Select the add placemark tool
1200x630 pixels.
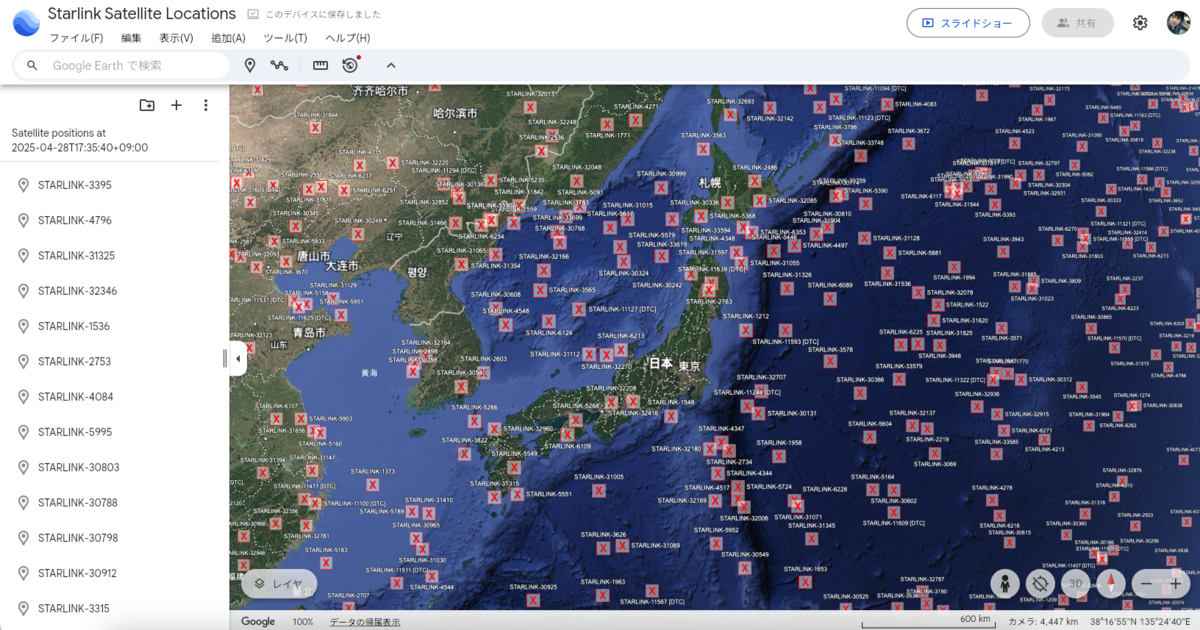click(x=250, y=65)
